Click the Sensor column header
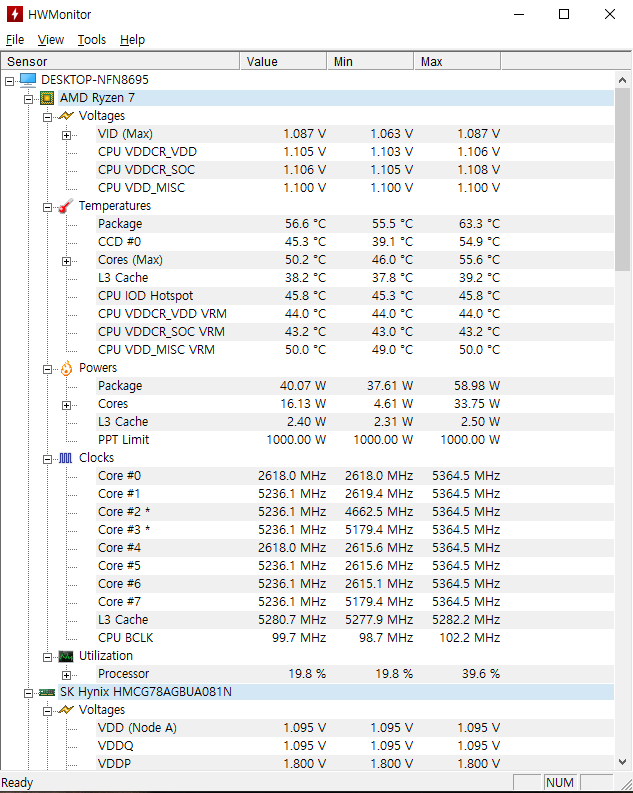Screen dimensions: 633x793 click(120, 61)
